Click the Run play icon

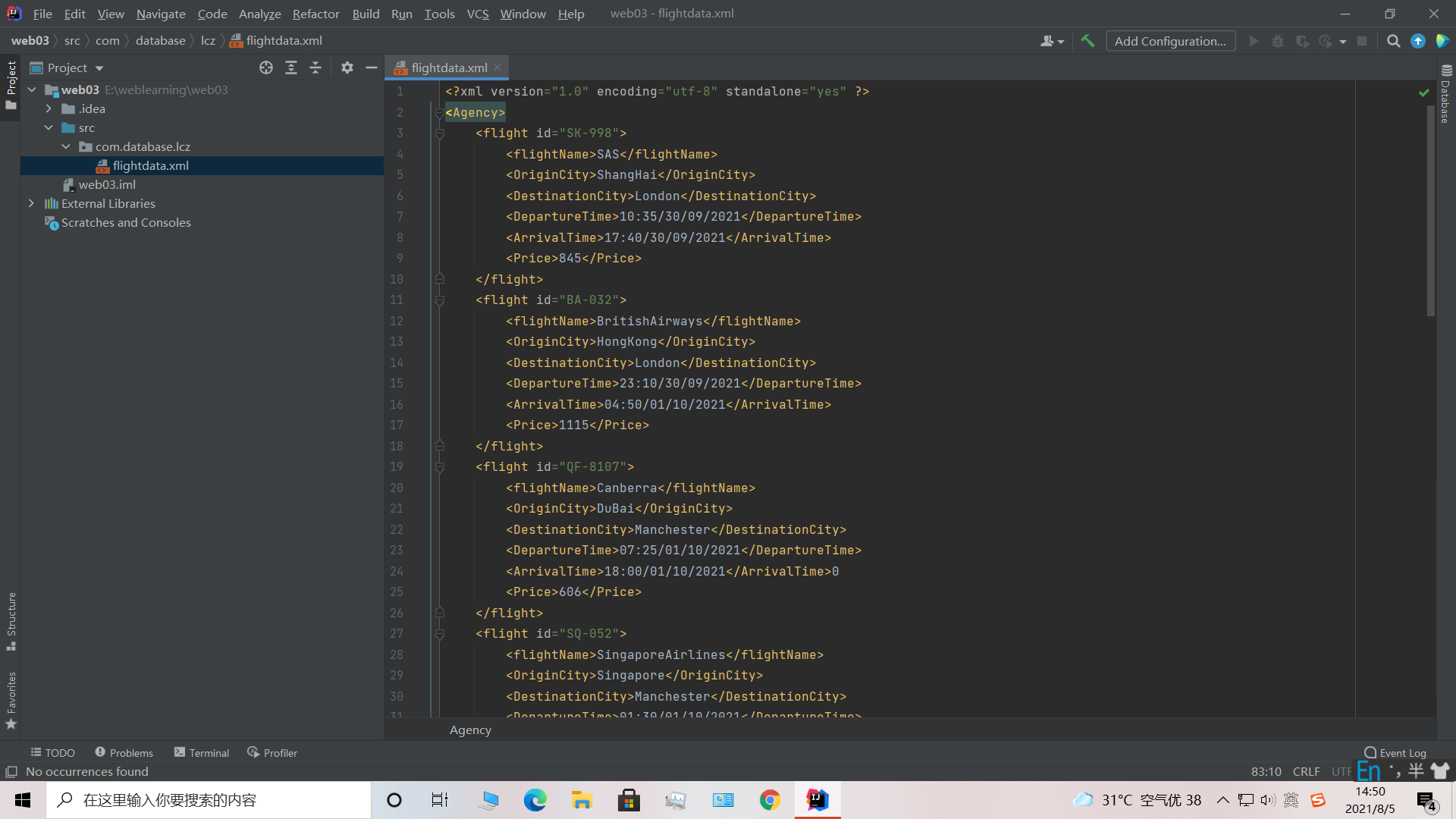click(x=1254, y=41)
